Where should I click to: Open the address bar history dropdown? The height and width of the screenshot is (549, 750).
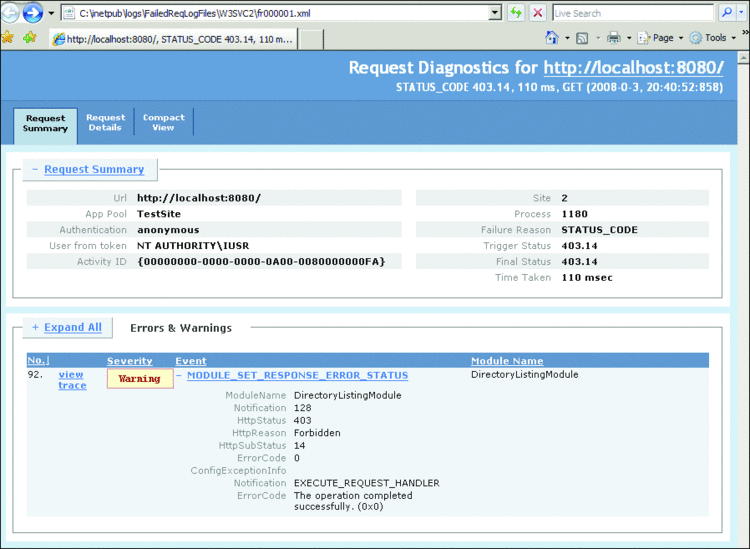(496, 13)
